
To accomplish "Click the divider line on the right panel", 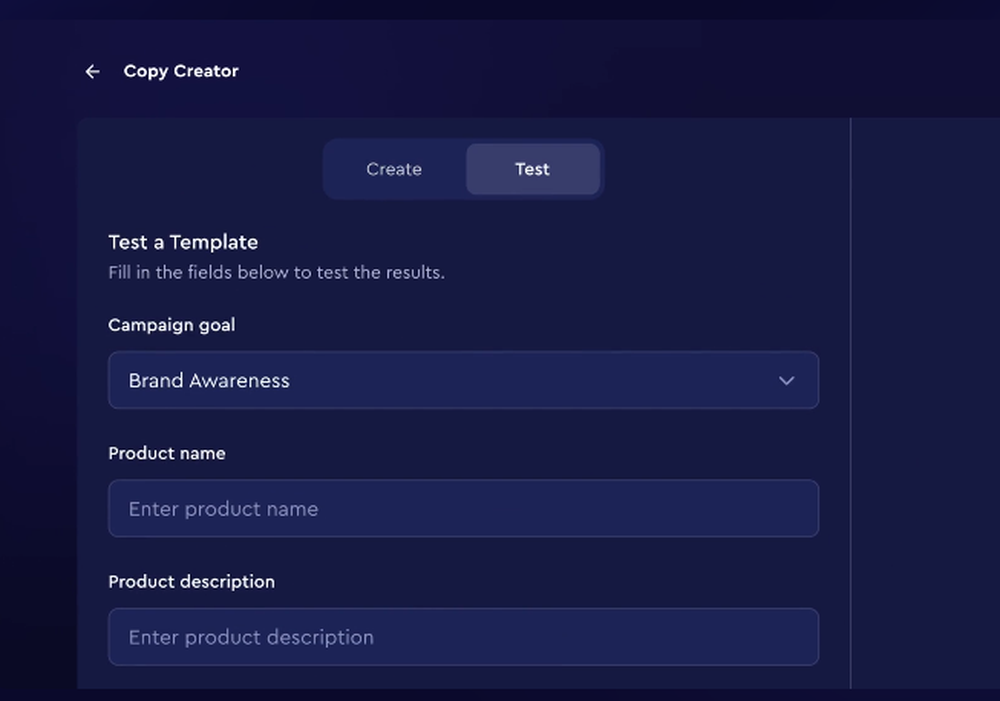I will tap(849, 400).
